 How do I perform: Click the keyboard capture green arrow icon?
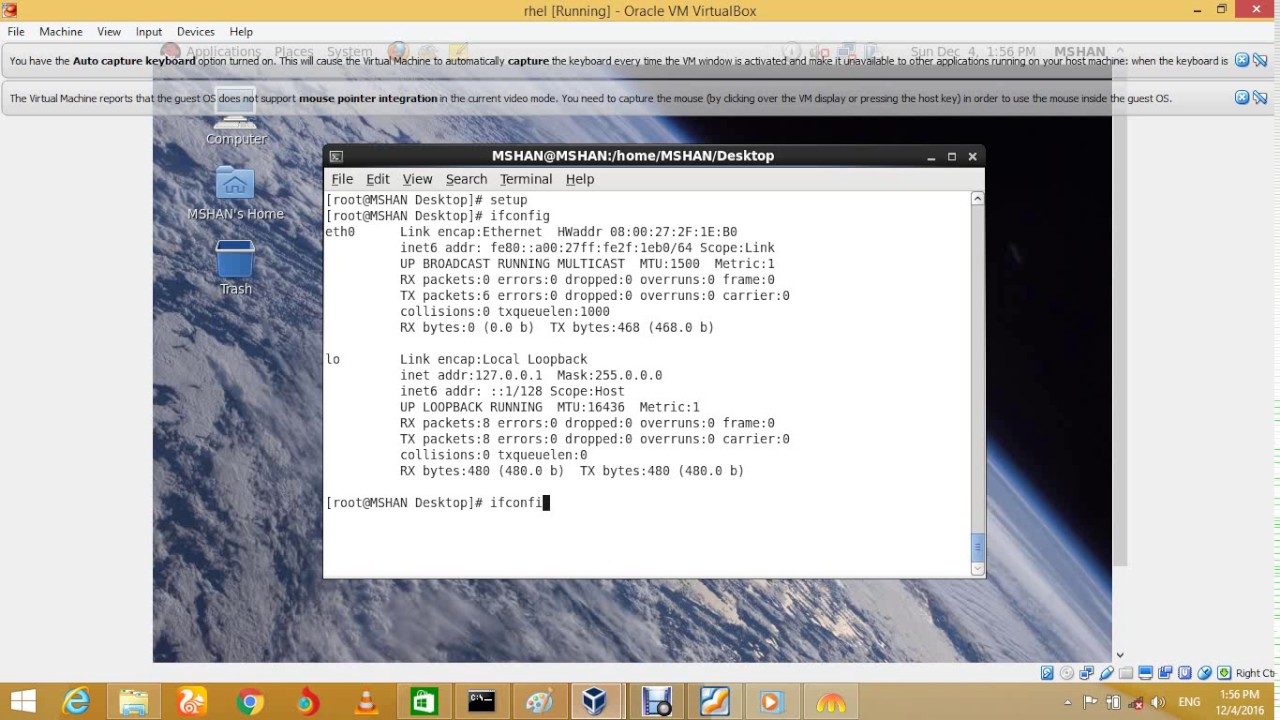[x=1224, y=673]
